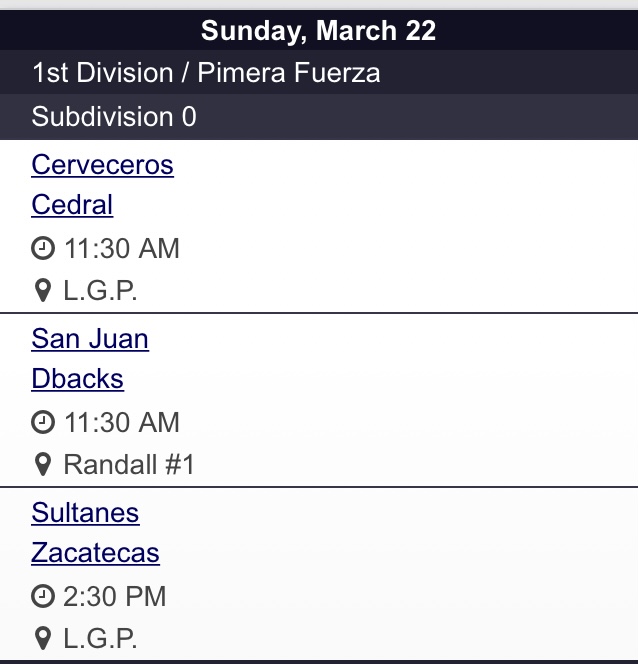
Task: Click the location pin under the Zacatecas game
Action: (43, 638)
